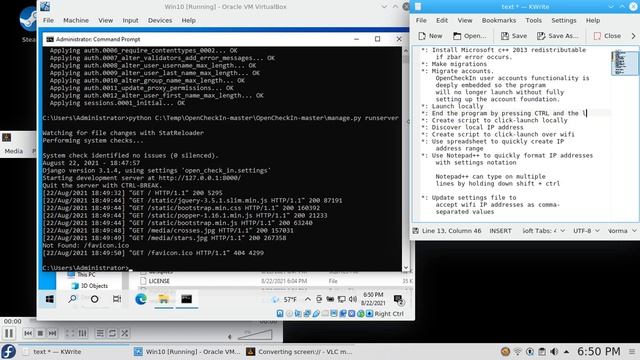Save the document in KWrite
The image size is (640, 360).
coord(514,36)
